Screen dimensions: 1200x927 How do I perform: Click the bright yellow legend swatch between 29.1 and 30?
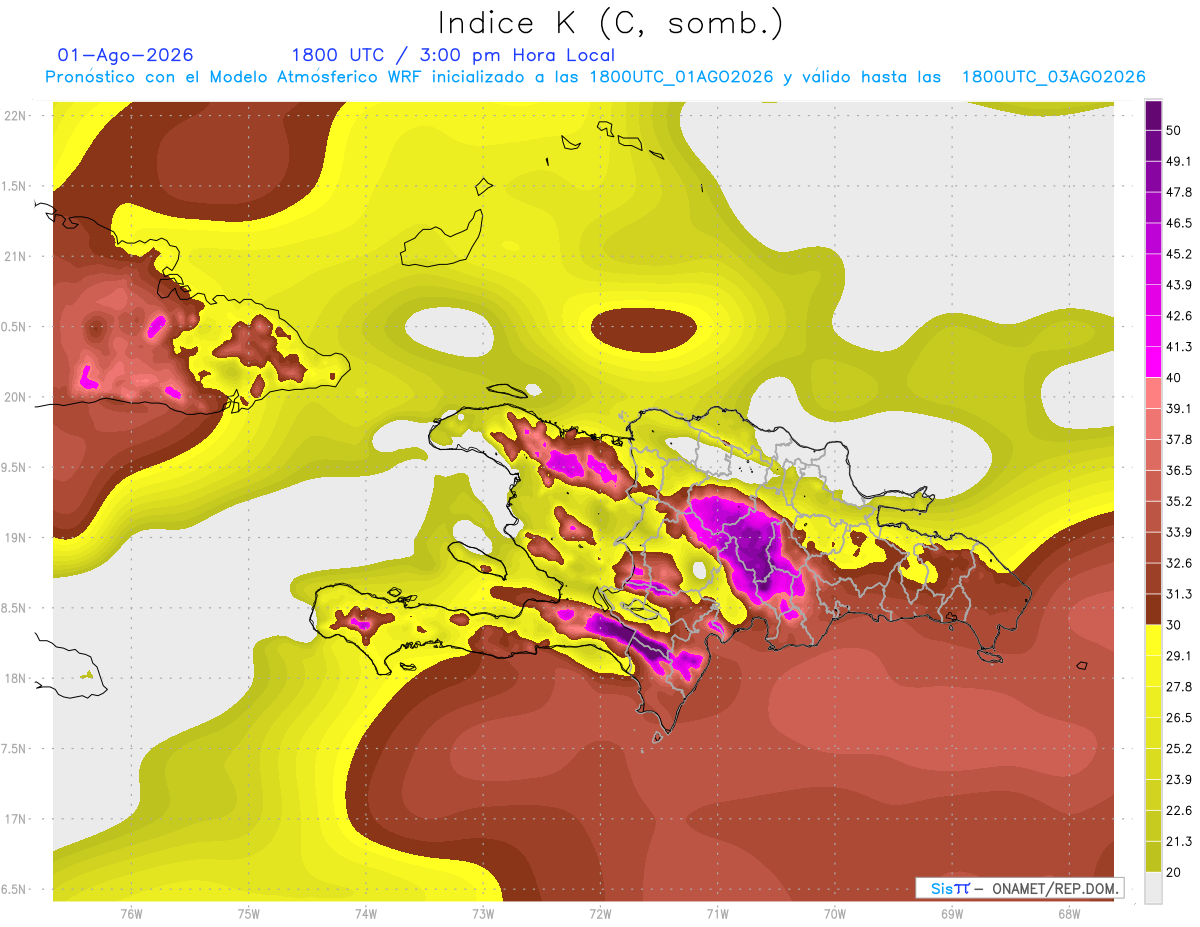tap(1153, 640)
